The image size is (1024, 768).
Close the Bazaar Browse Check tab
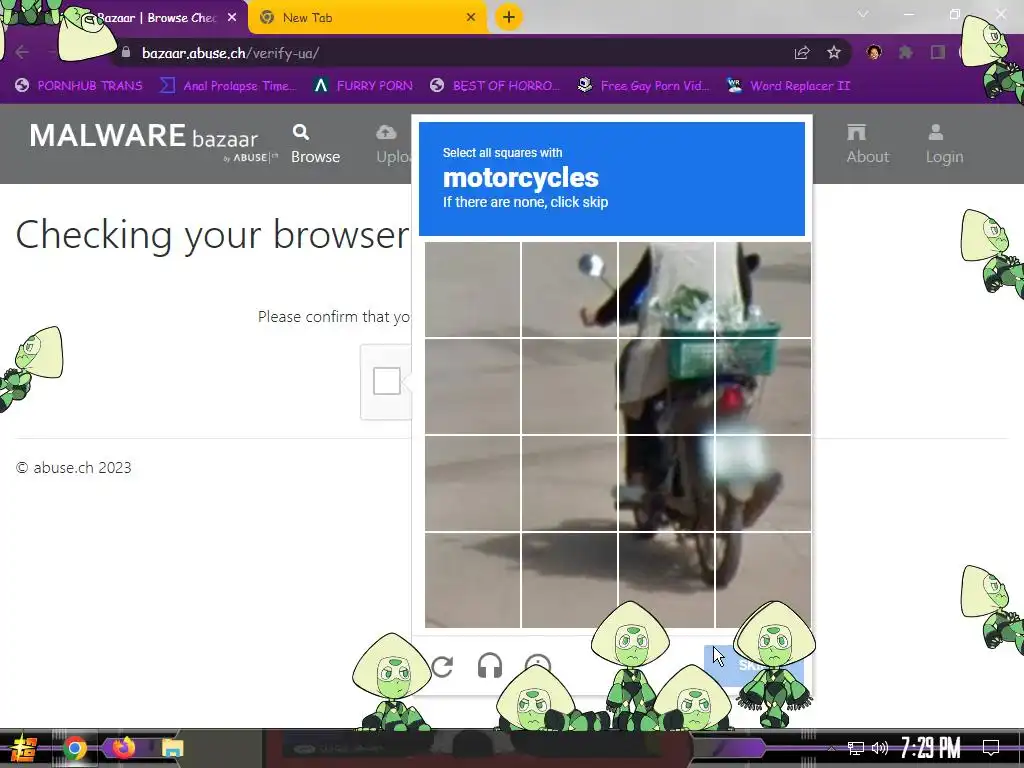(x=232, y=18)
